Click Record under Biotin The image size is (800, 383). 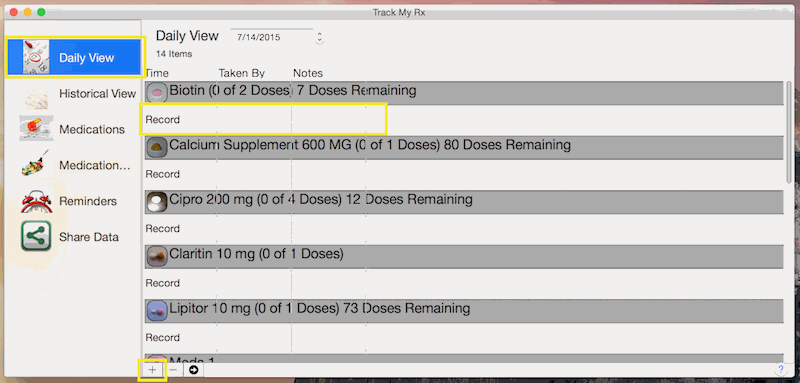click(x=163, y=120)
